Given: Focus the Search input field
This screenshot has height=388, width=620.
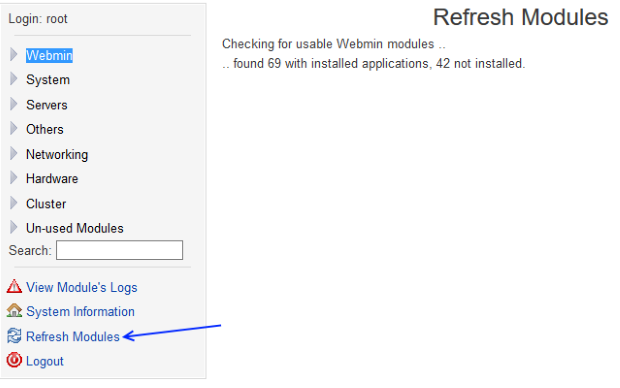Looking at the screenshot, I should [119, 250].
